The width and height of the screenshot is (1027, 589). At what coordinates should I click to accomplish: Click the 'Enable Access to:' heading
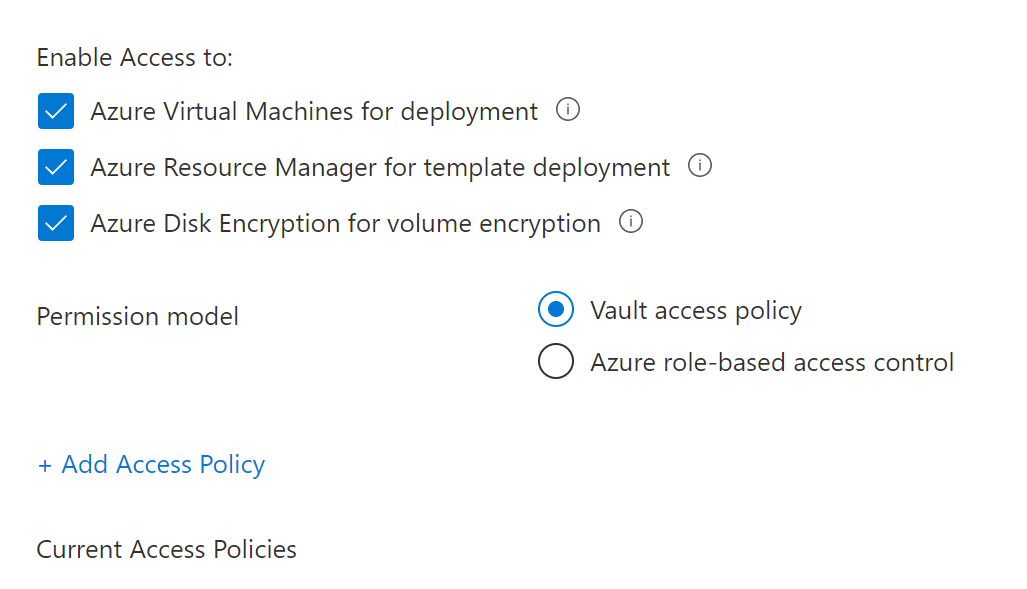[x=134, y=57]
